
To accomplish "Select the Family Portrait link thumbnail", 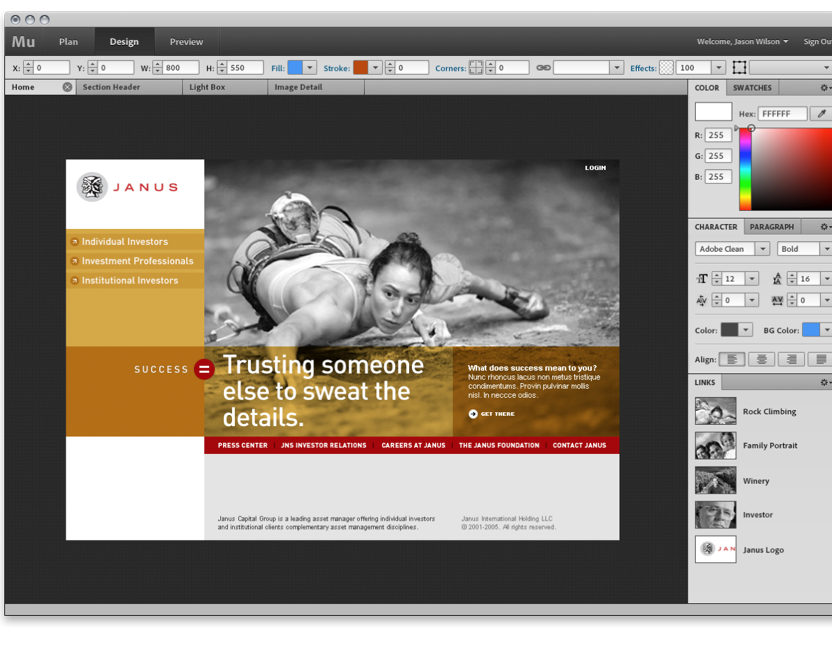I will point(715,445).
